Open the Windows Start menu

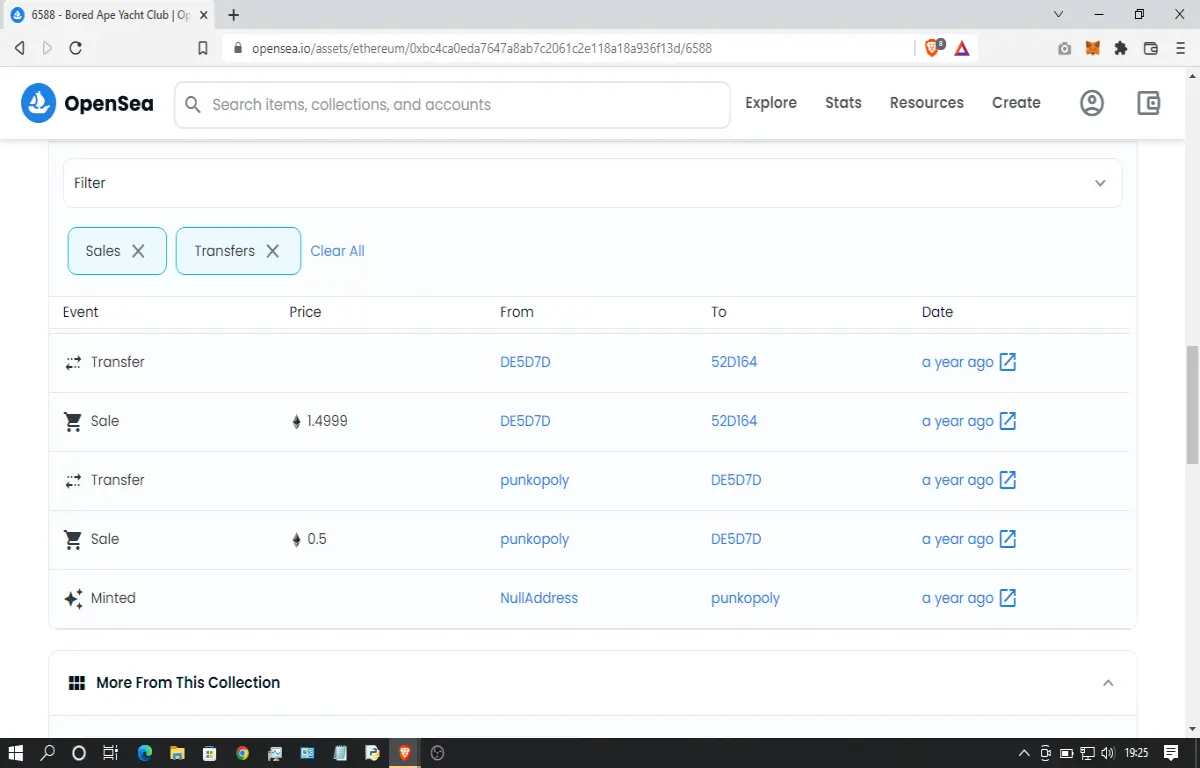17,753
